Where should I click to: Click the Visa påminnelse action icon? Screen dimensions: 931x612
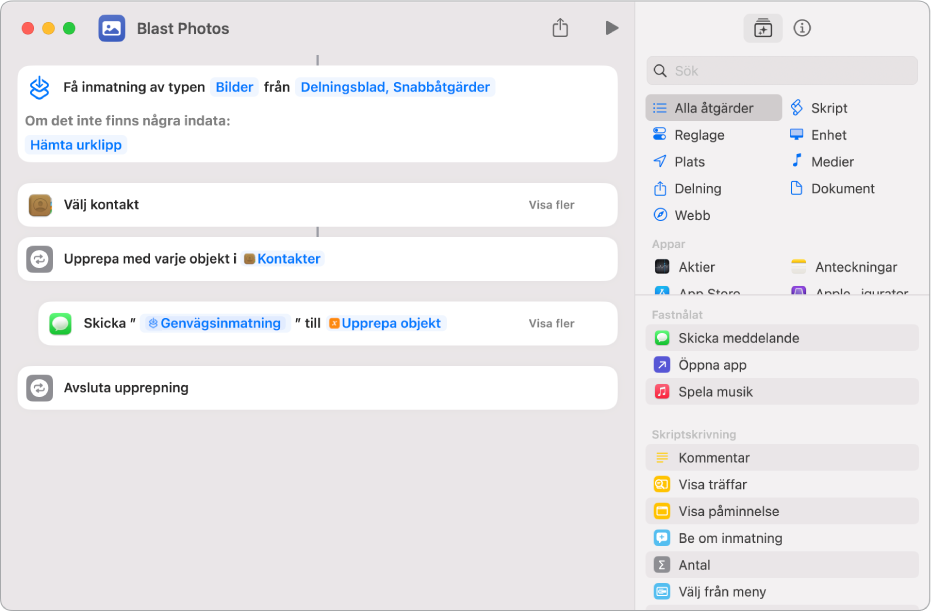click(661, 511)
